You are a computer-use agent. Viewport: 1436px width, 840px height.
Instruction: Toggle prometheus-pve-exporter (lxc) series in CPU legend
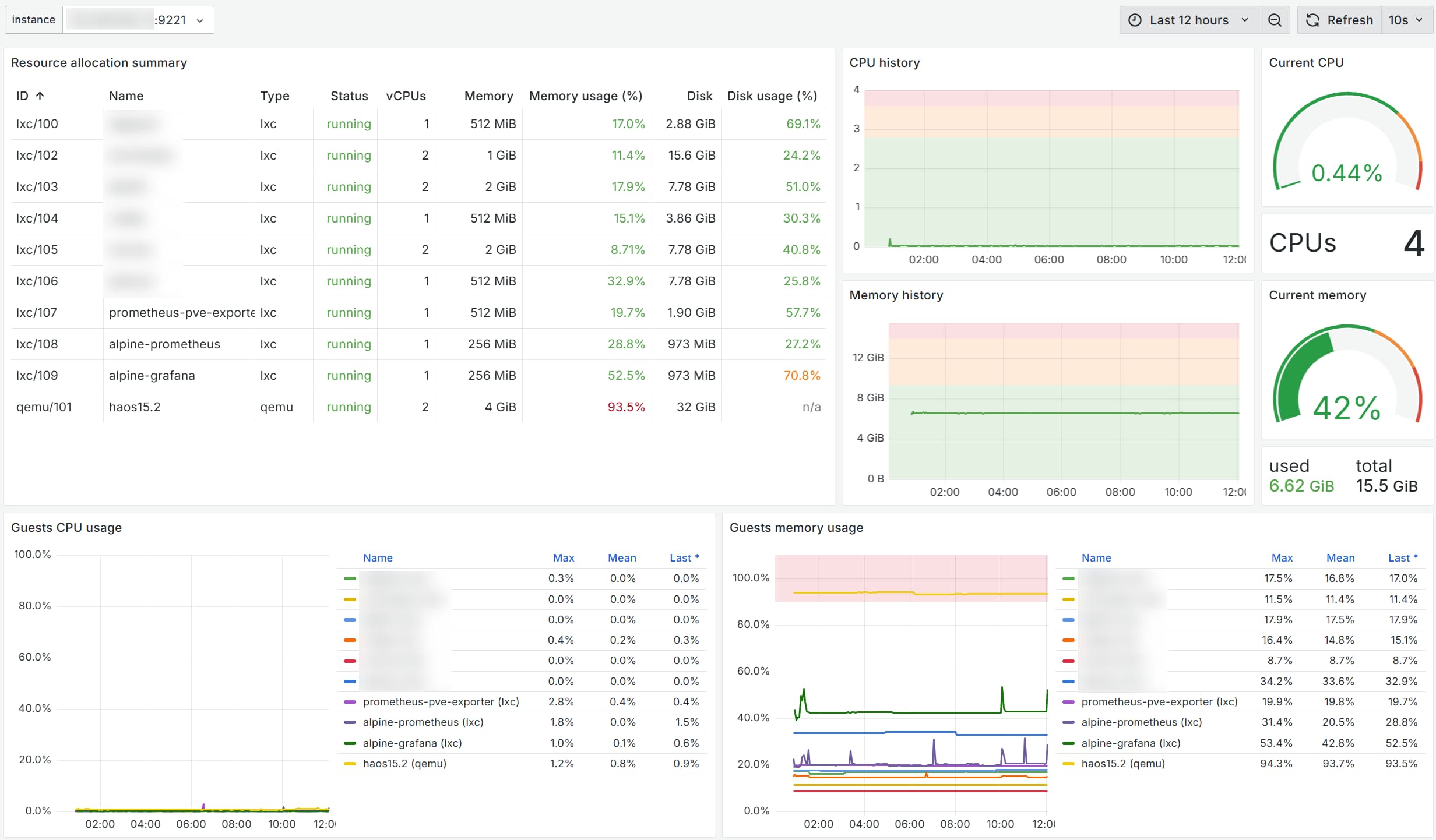[x=441, y=702]
